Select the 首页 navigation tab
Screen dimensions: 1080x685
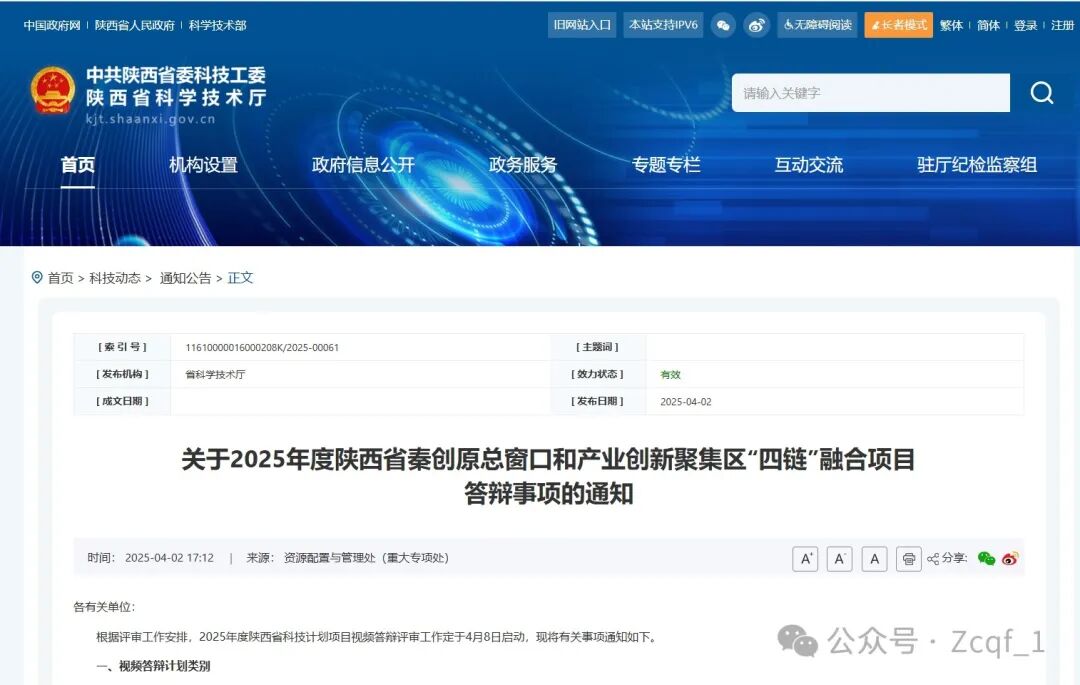(78, 166)
